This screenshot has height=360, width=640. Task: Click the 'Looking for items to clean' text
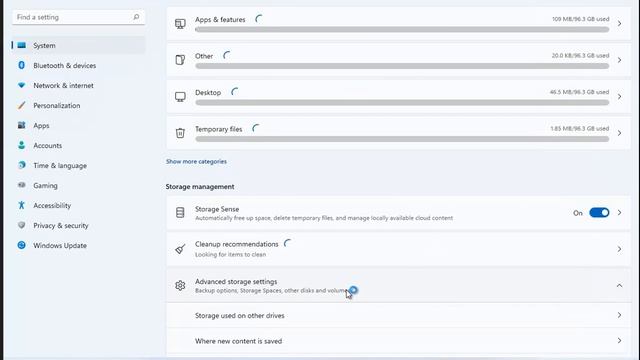tap(231, 254)
